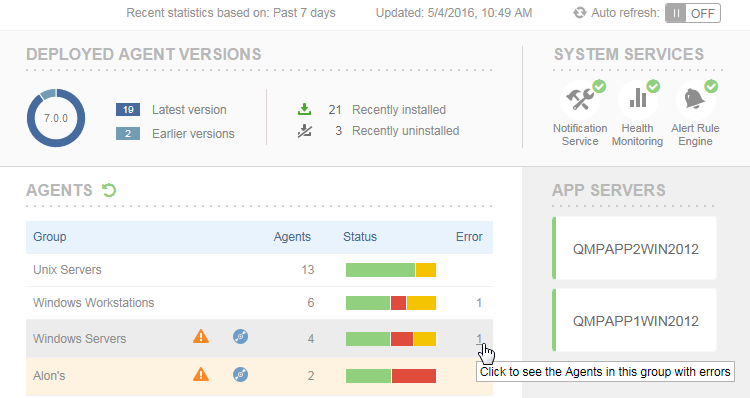
Task: Sort by the Group column header
Action: 50,237
